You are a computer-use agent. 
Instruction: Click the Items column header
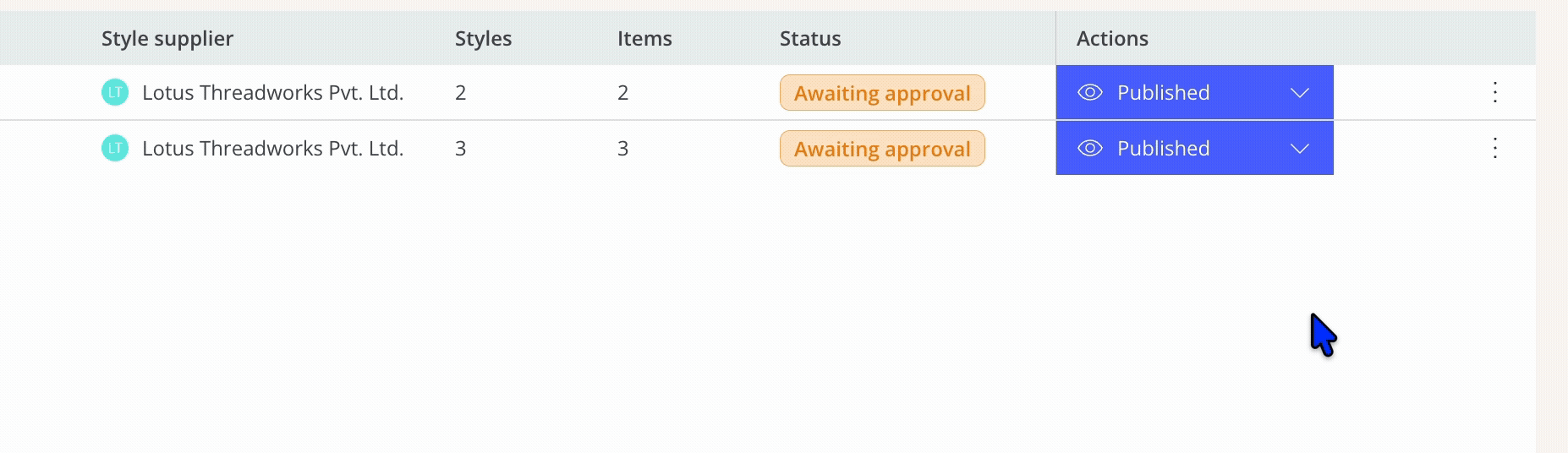pos(644,38)
